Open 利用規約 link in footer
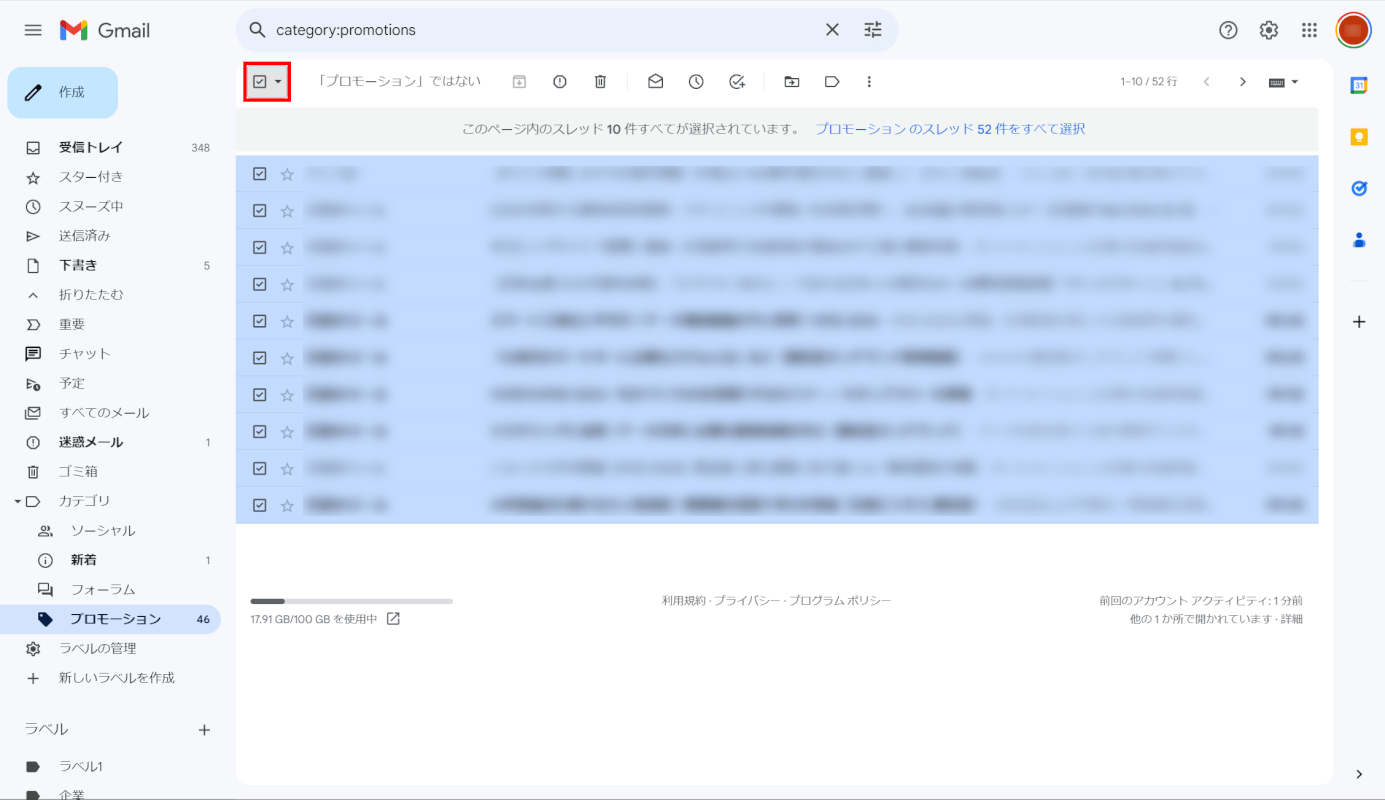The width and height of the screenshot is (1385, 800). [684, 601]
